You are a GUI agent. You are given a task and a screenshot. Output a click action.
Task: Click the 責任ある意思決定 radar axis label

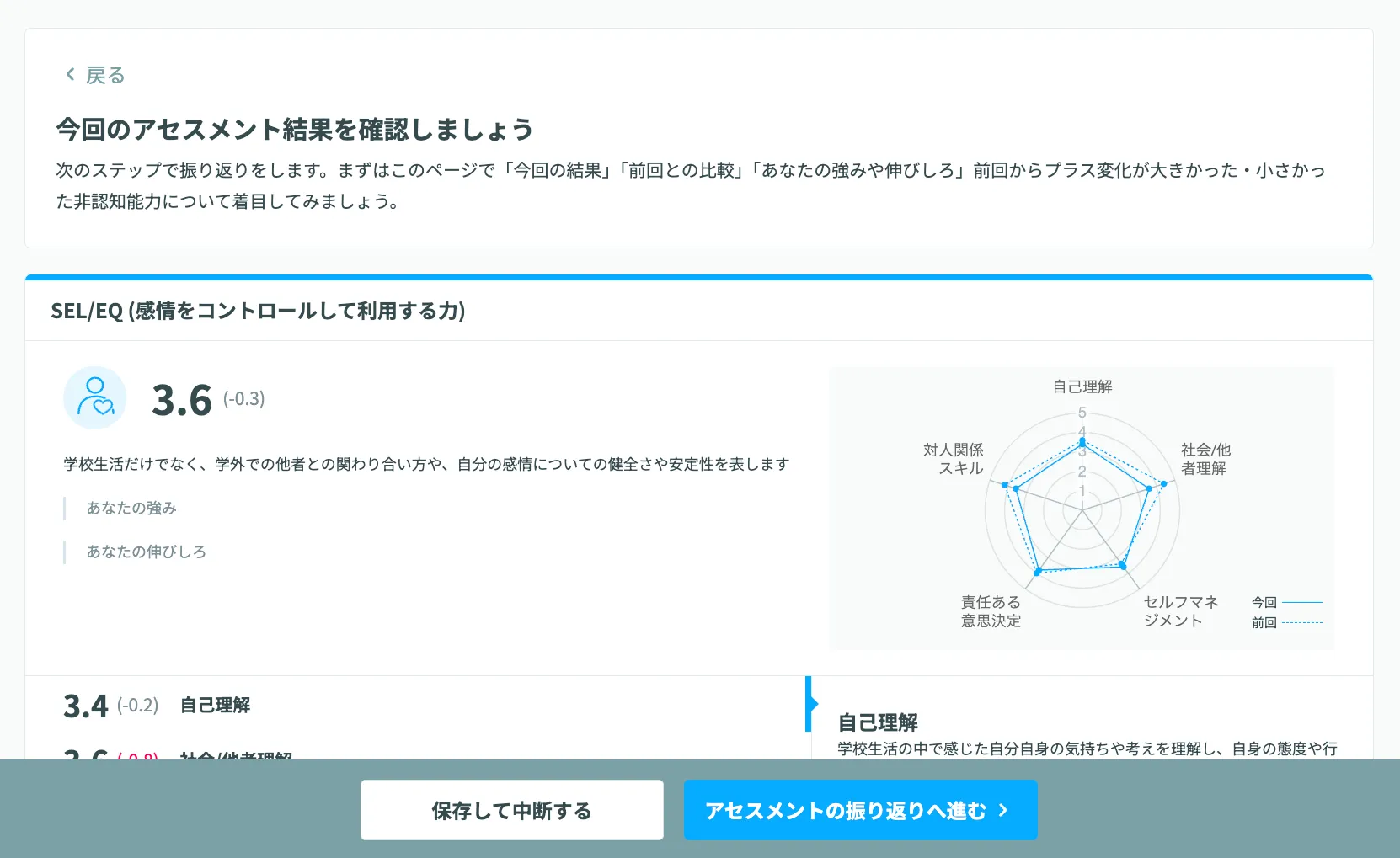[991, 611]
